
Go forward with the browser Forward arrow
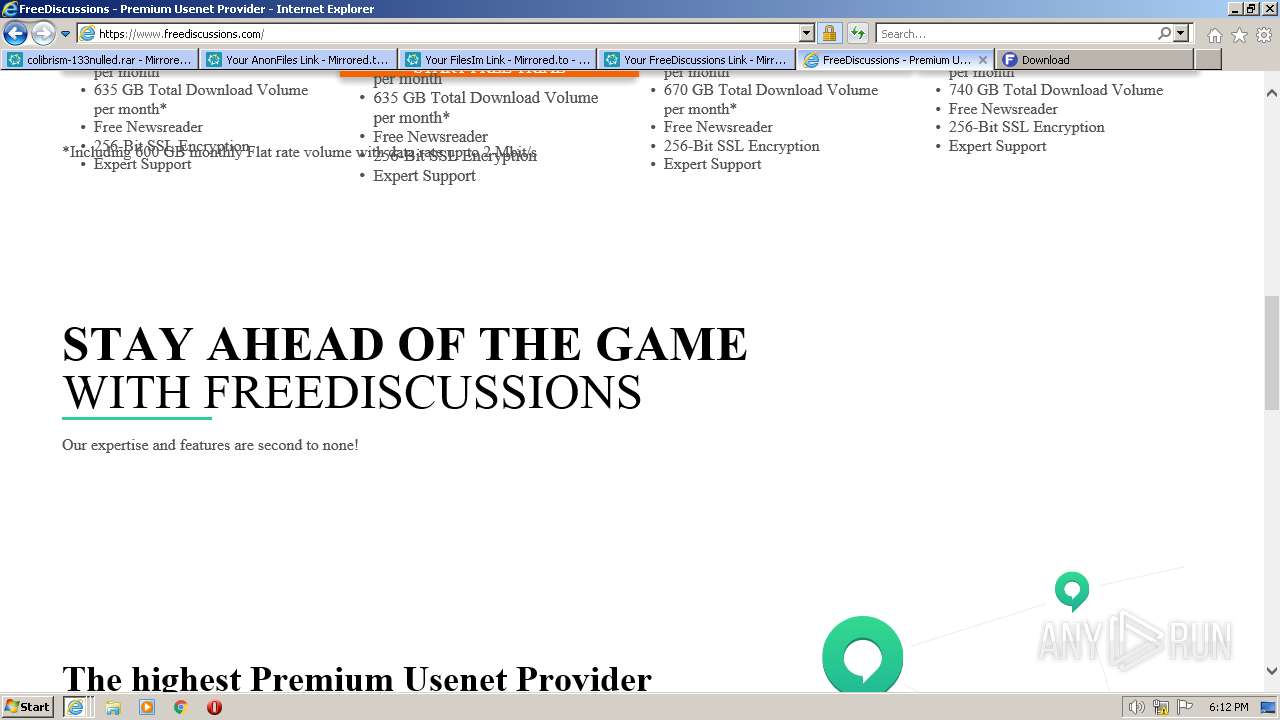click(43, 33)
